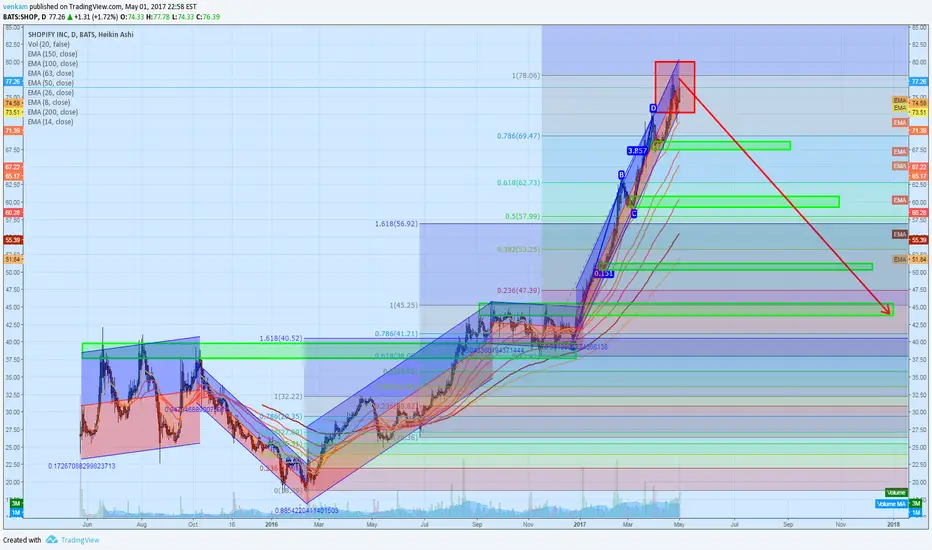Image resolution: width=932 pixels, height=550 pixels.
Task: Open the TradingView link in footer
Action: tap(80, 540)
